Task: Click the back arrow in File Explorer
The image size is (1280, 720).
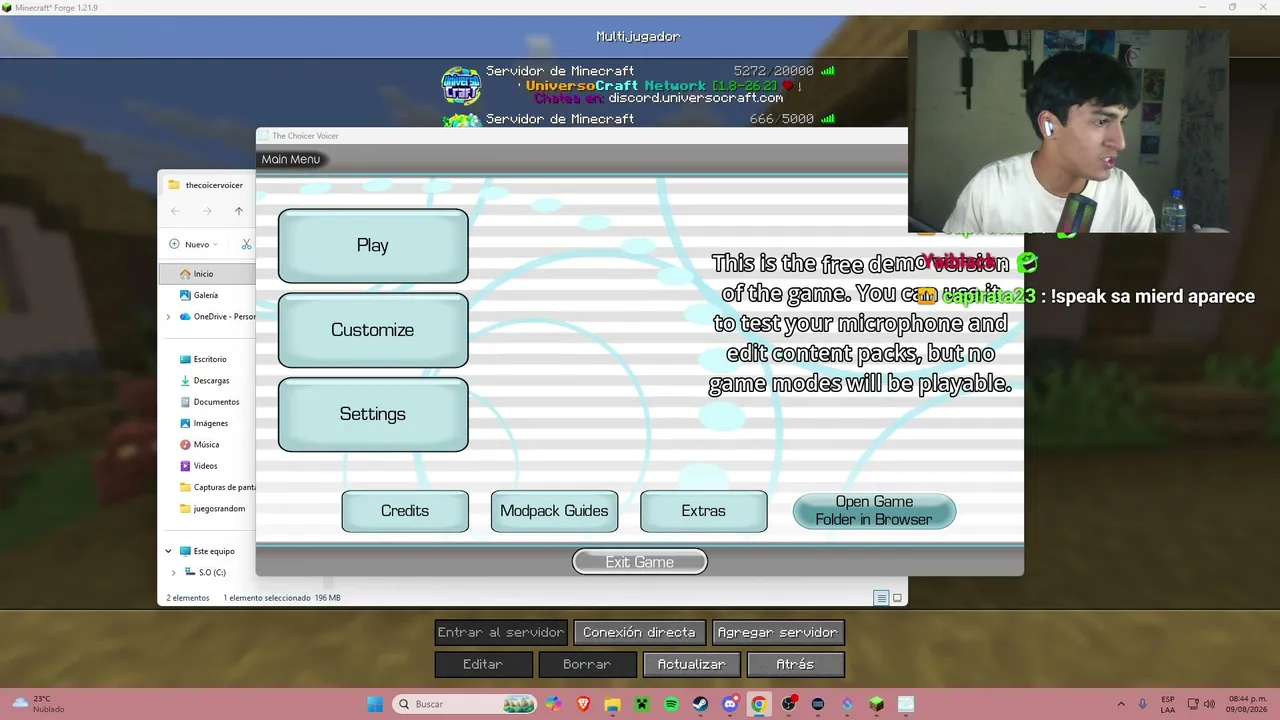Action: [175, 211]
